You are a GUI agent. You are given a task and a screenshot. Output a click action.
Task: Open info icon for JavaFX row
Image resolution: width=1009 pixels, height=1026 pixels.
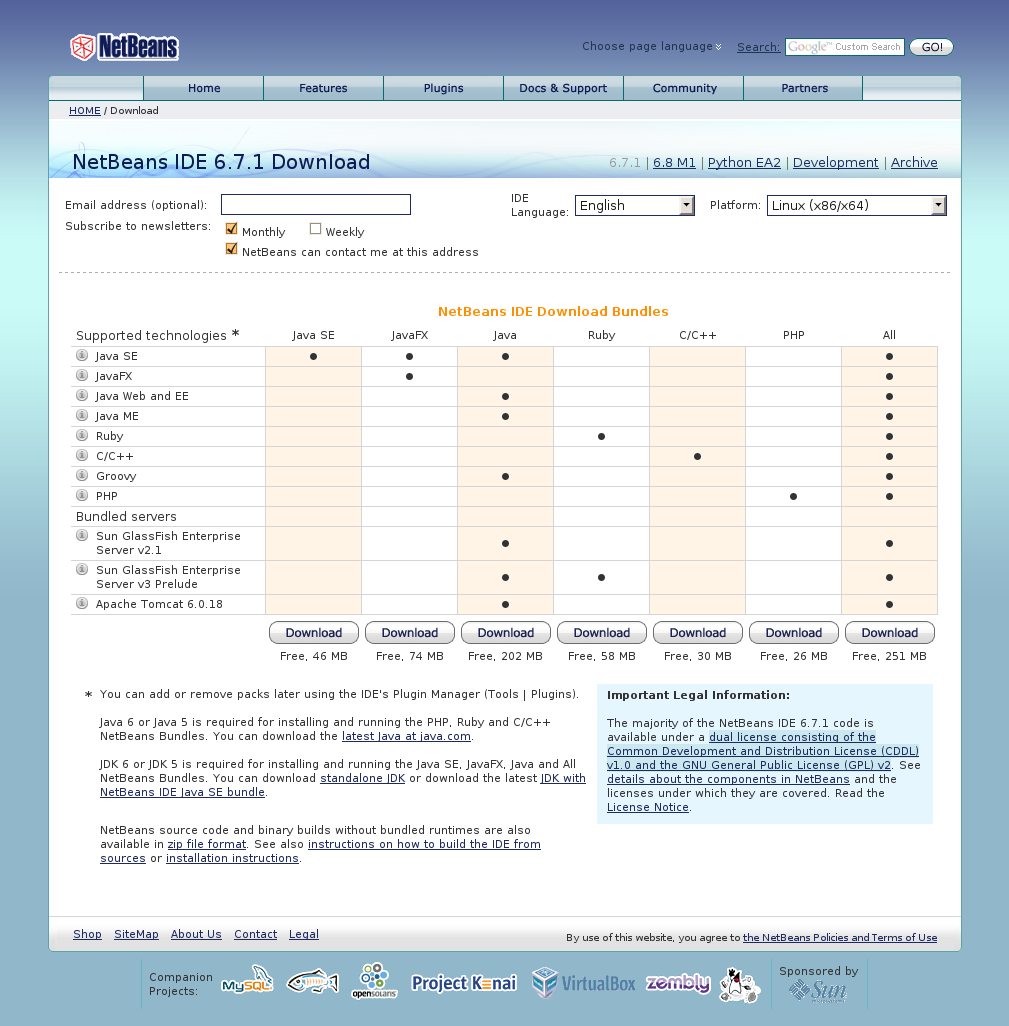point(82,376)
